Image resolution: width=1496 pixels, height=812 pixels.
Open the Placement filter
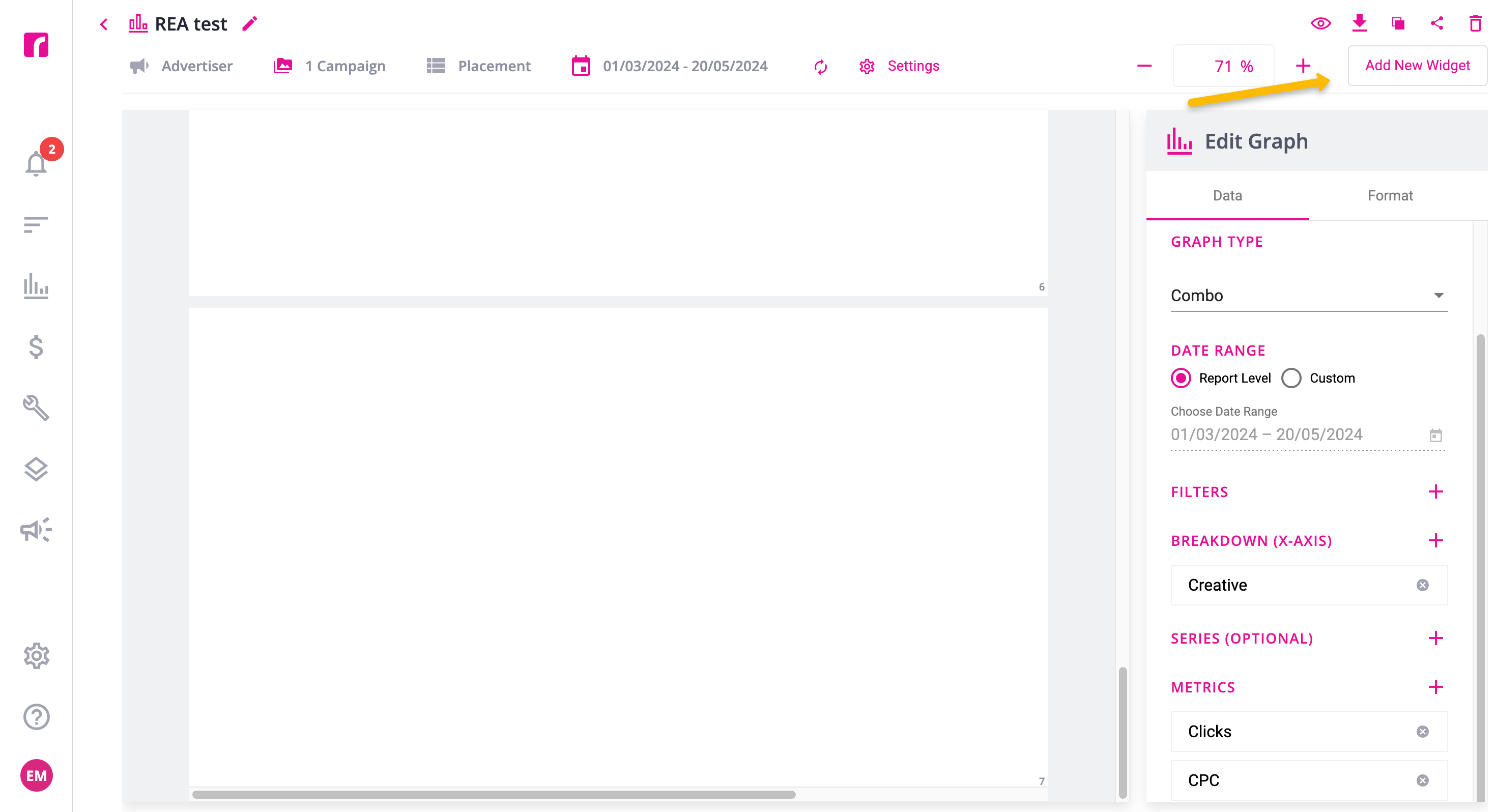[478, 66]
